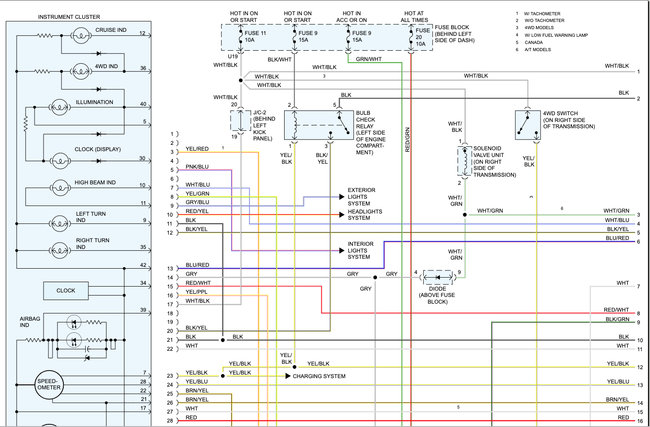The height and width of the screenshot is (427, 650).
Task: Select the 4WD MODELS legend entry
Action: pos(539,28)
